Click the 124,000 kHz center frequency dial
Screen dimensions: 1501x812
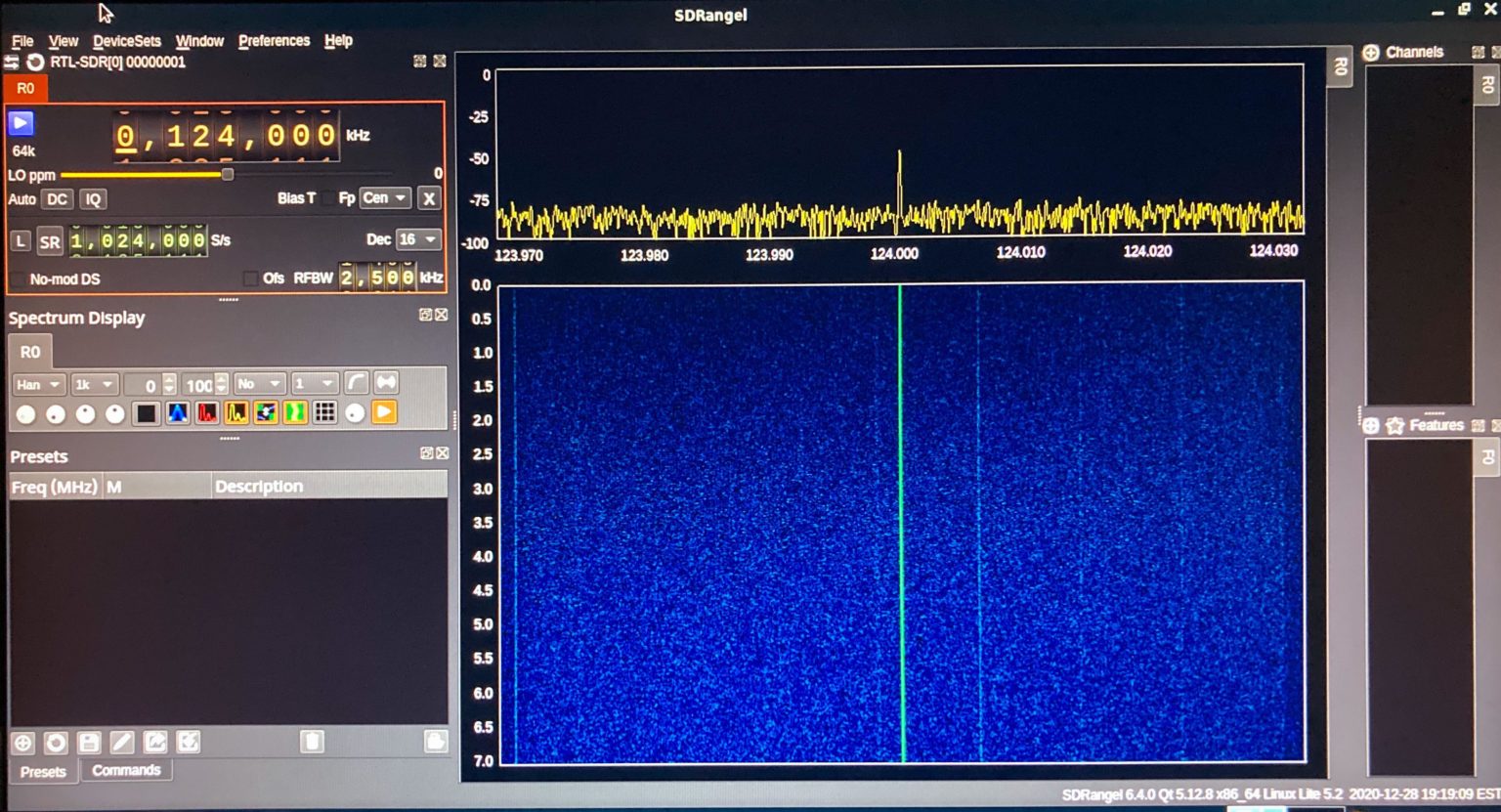point(226,136)
